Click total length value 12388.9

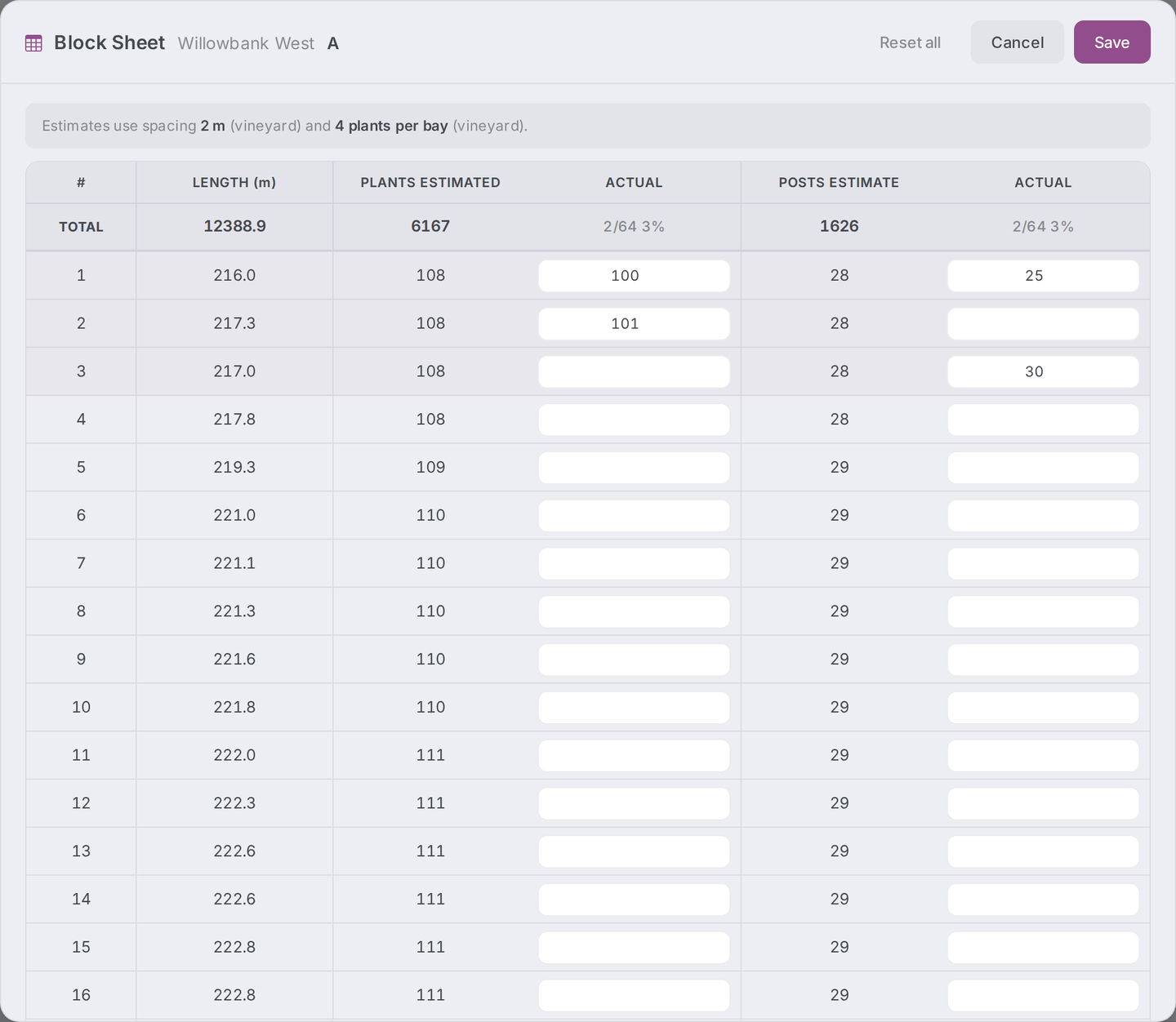pyautogui.click(x=234, y=226)
